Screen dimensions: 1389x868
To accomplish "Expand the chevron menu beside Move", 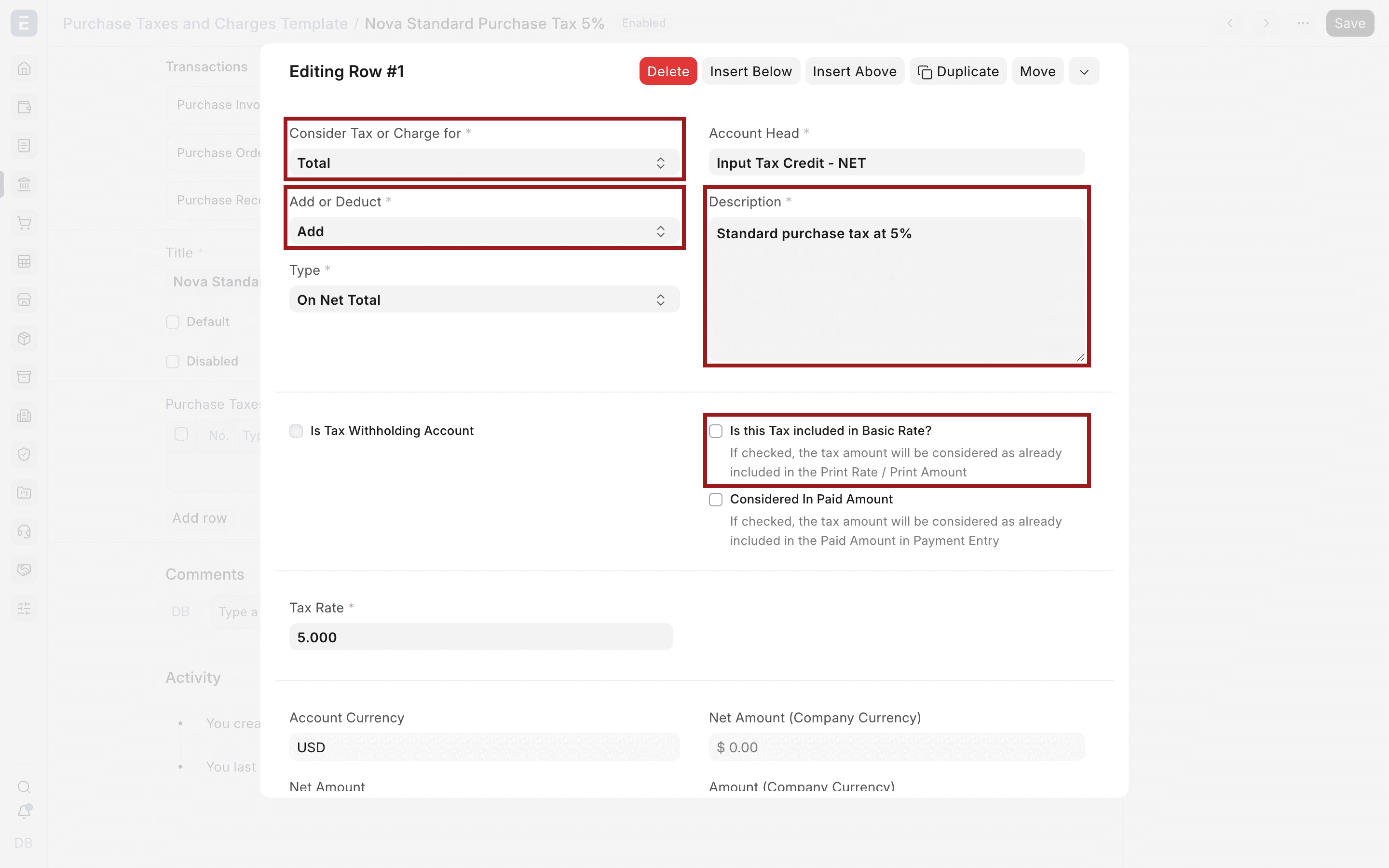I will click(1084, 72).
